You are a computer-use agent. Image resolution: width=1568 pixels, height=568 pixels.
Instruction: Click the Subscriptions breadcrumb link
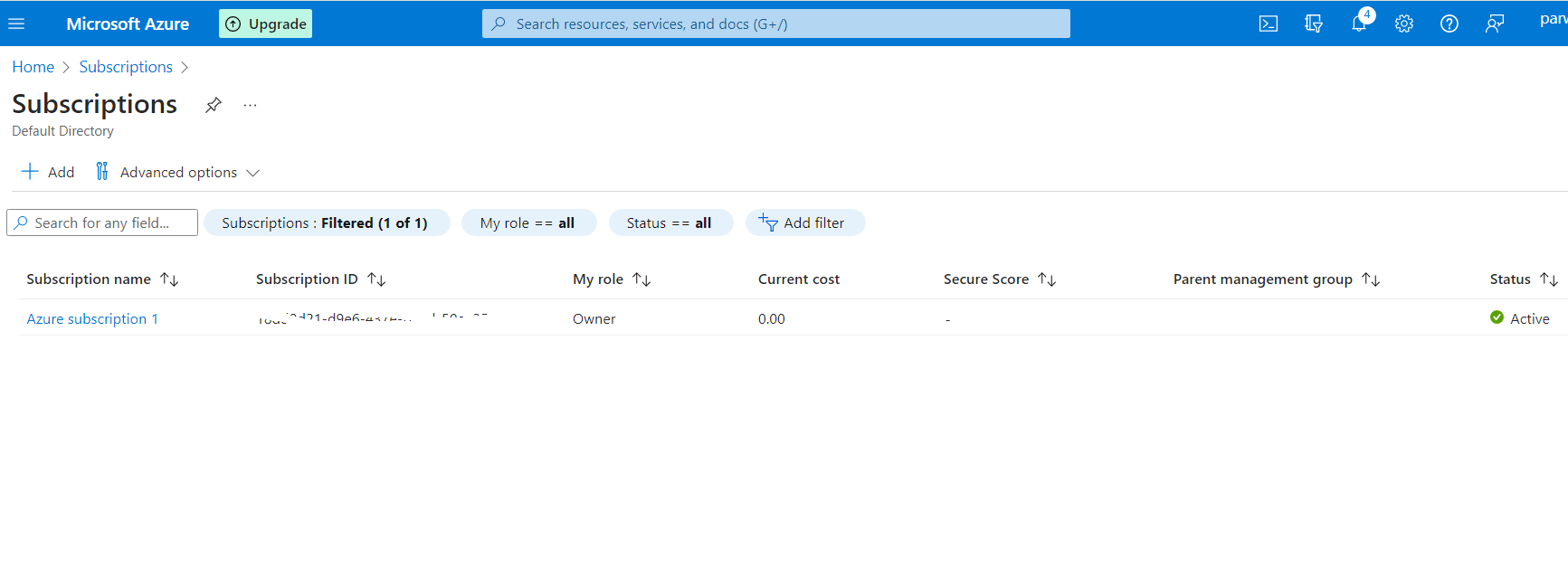(x=126, y=67)
